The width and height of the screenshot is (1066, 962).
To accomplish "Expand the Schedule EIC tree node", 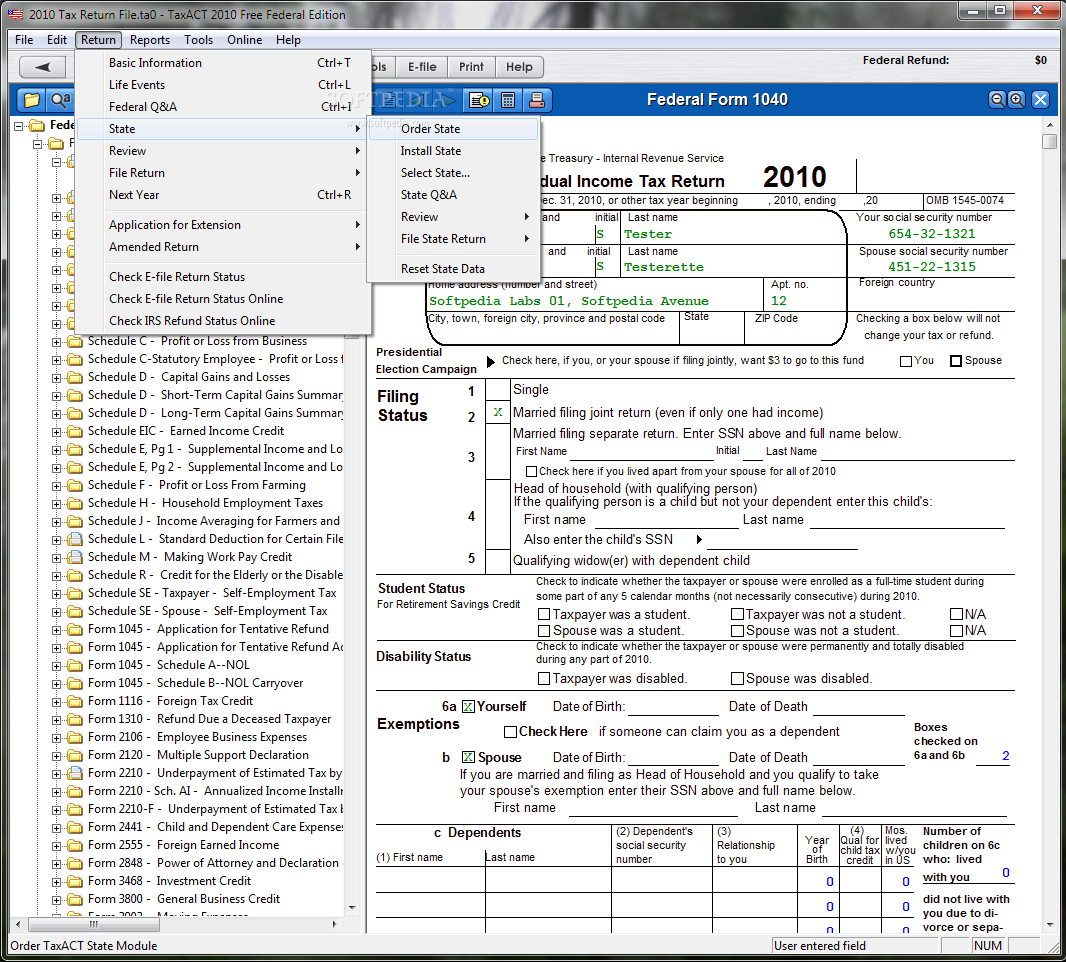I will [x=56, y=432].
